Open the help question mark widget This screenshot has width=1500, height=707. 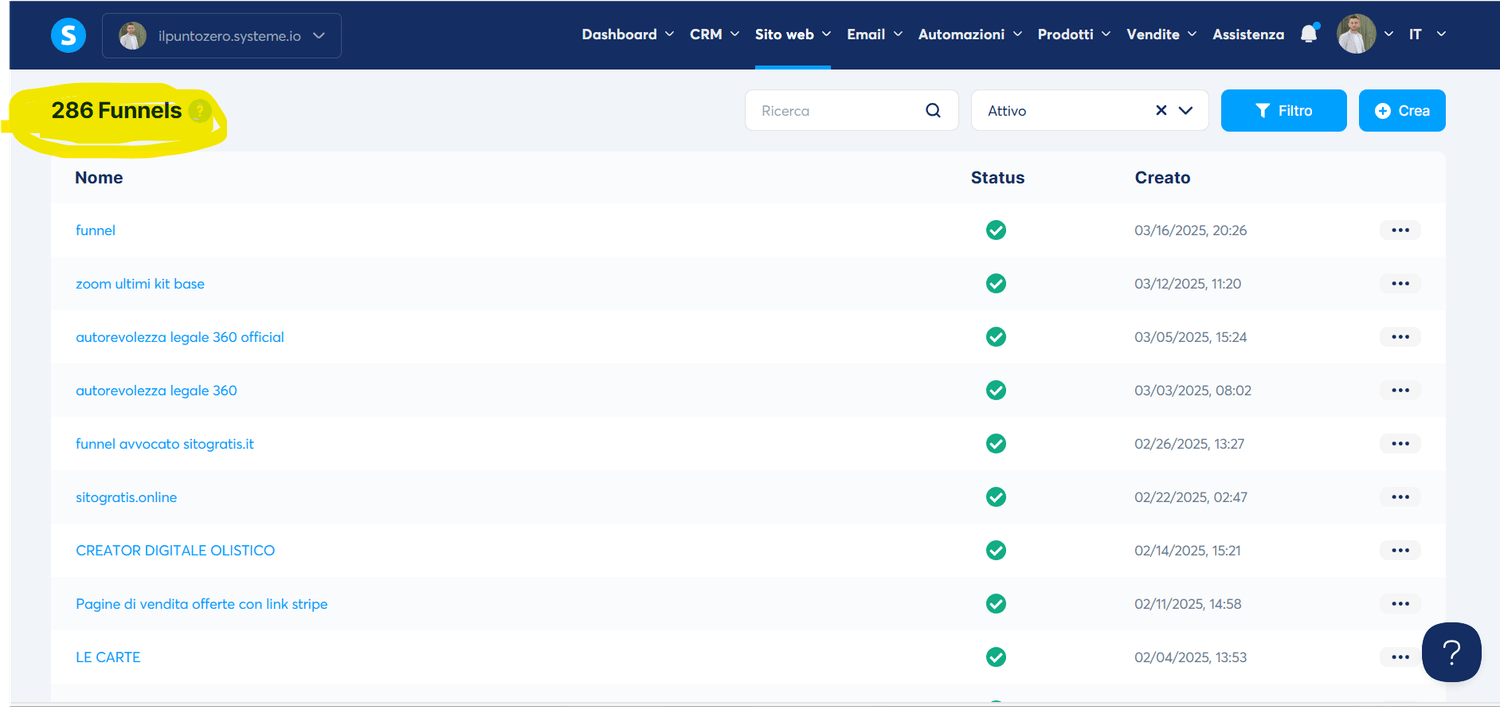(1451, 652)
